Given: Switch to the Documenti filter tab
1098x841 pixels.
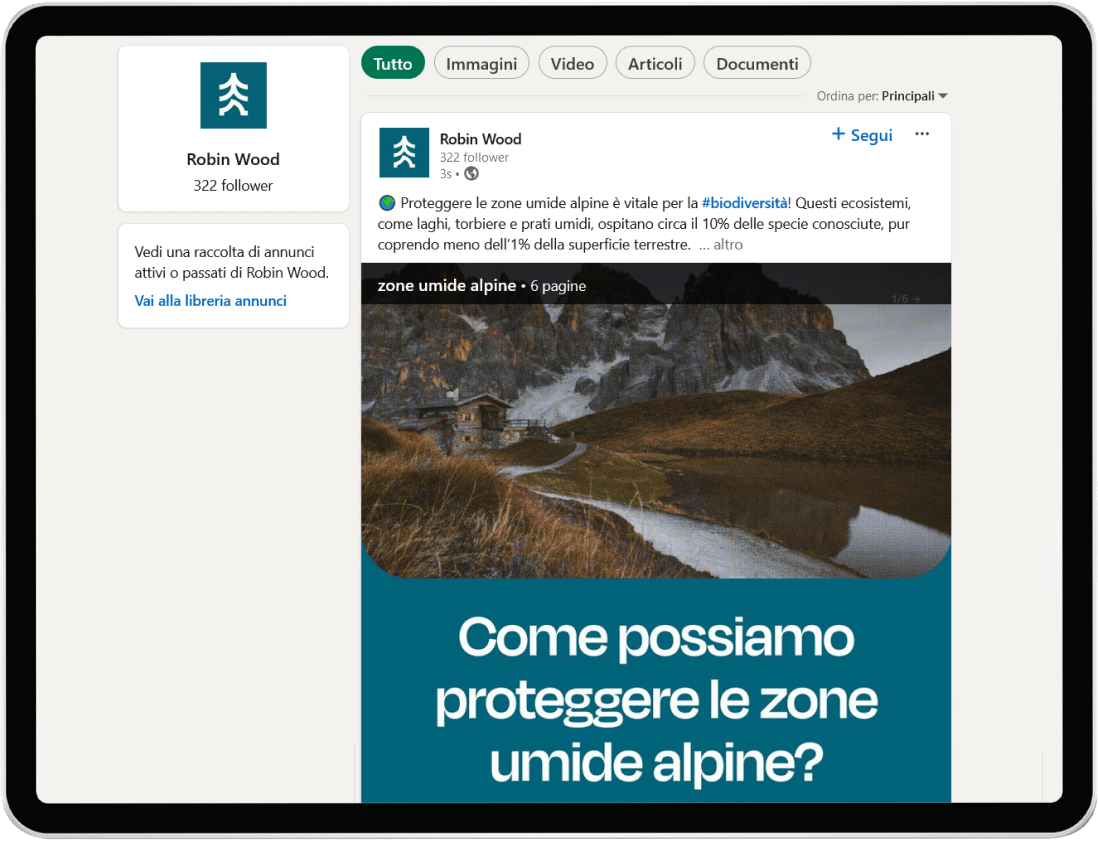Looking at the screenshot, I should click(757, 63).
